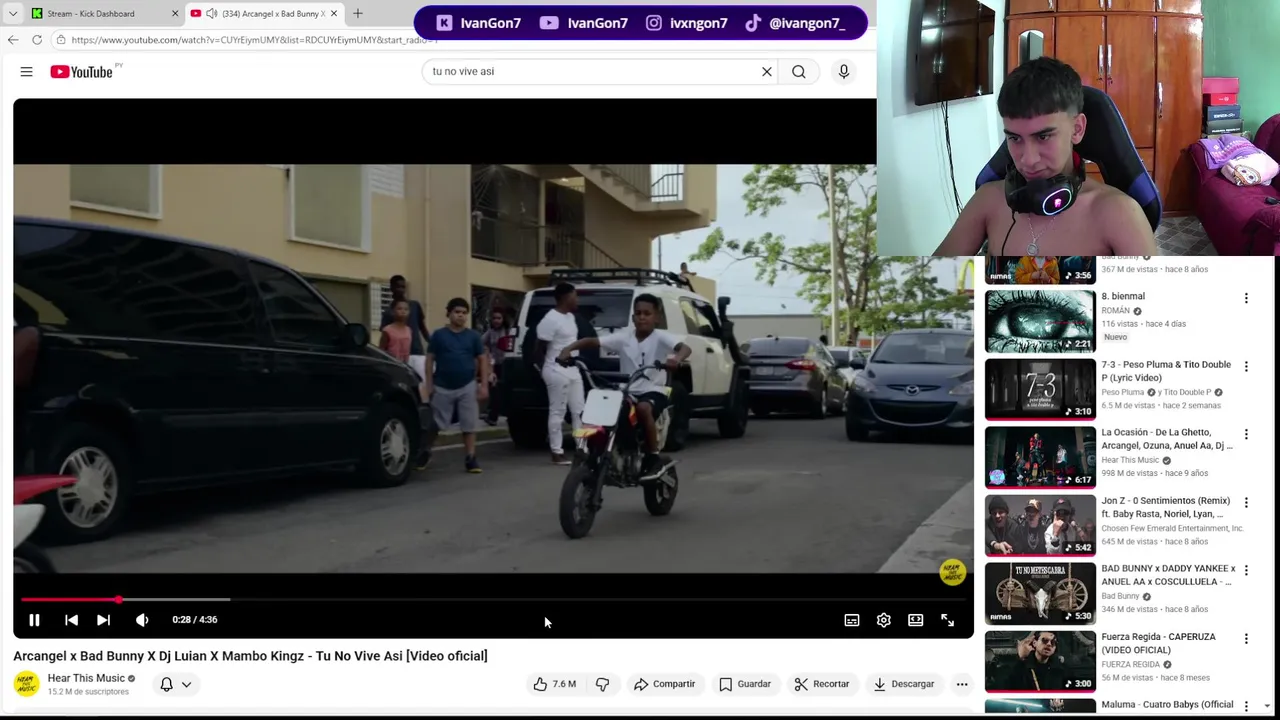Like the video with 7.6 M likes
Viewport: 1280px width, 720px height.
(x=555, y=684)
